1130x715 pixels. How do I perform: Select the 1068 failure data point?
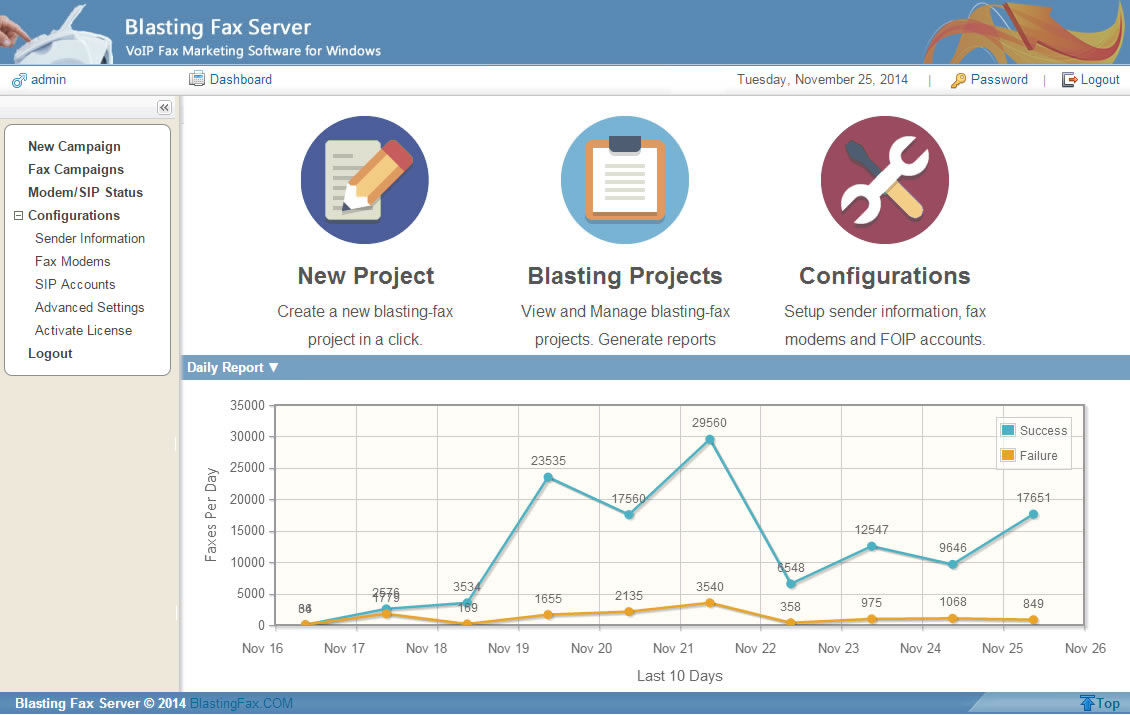953,618
